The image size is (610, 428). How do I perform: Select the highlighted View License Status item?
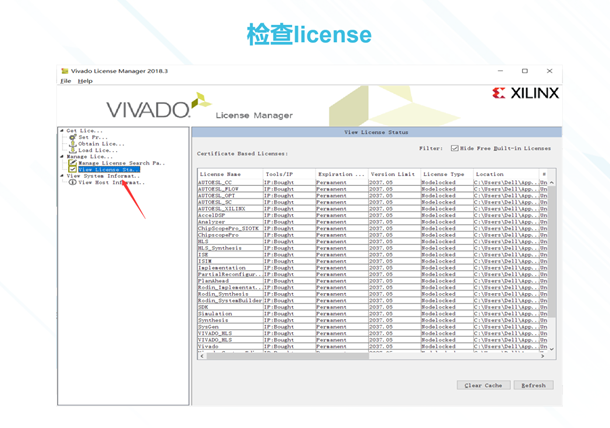(x=109, y=170)
